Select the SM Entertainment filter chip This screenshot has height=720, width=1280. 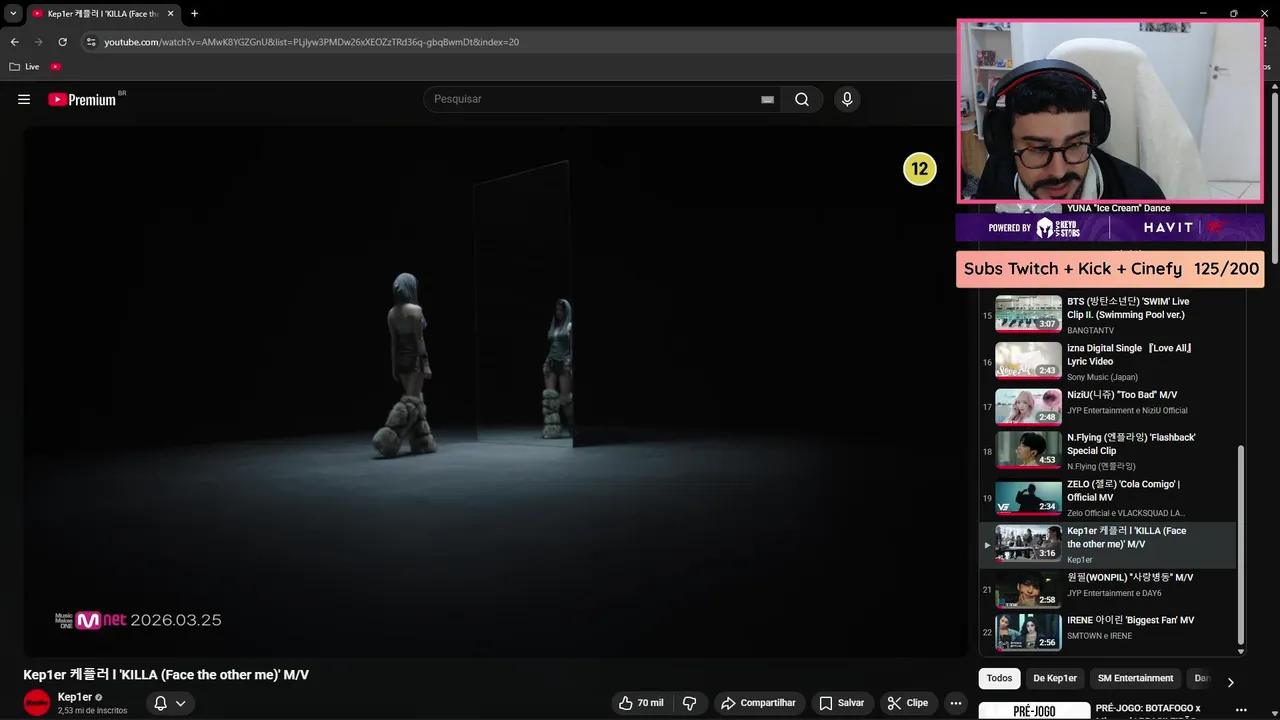pyautogui.click(x=1136, y=678)
